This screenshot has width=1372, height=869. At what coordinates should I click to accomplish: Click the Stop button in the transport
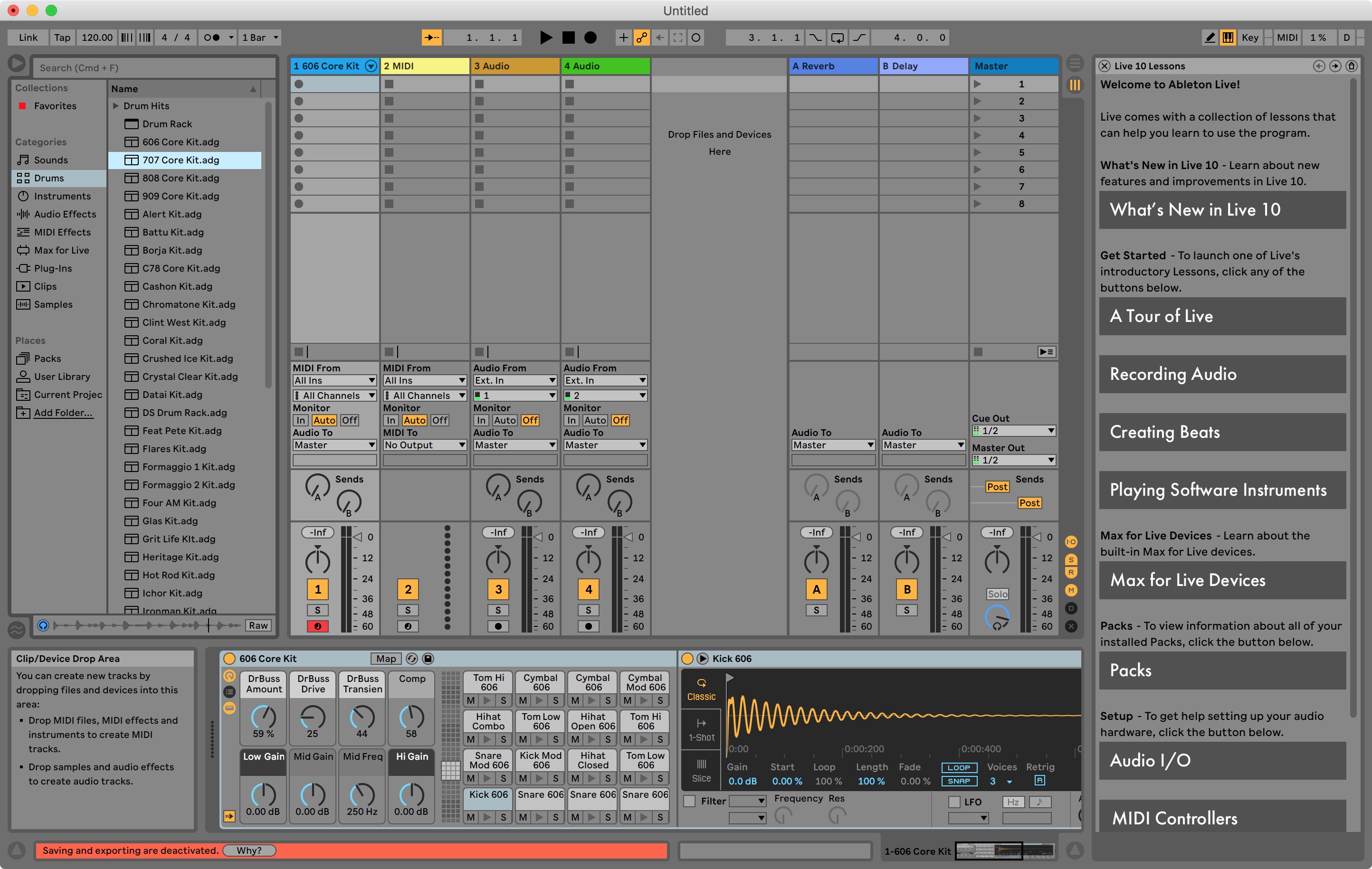568,38
